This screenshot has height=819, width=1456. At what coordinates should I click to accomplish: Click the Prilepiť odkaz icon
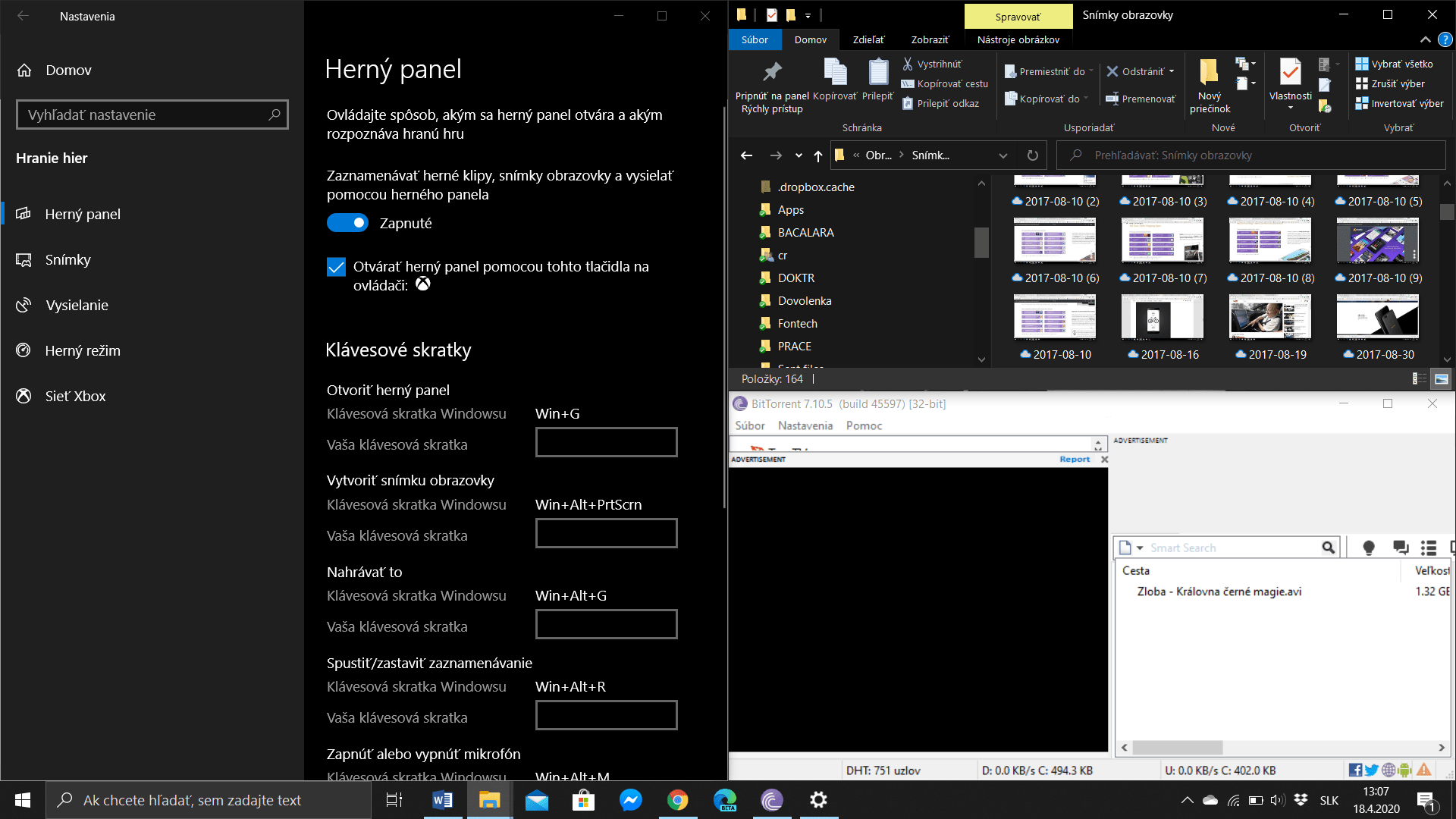click(908, 103)
